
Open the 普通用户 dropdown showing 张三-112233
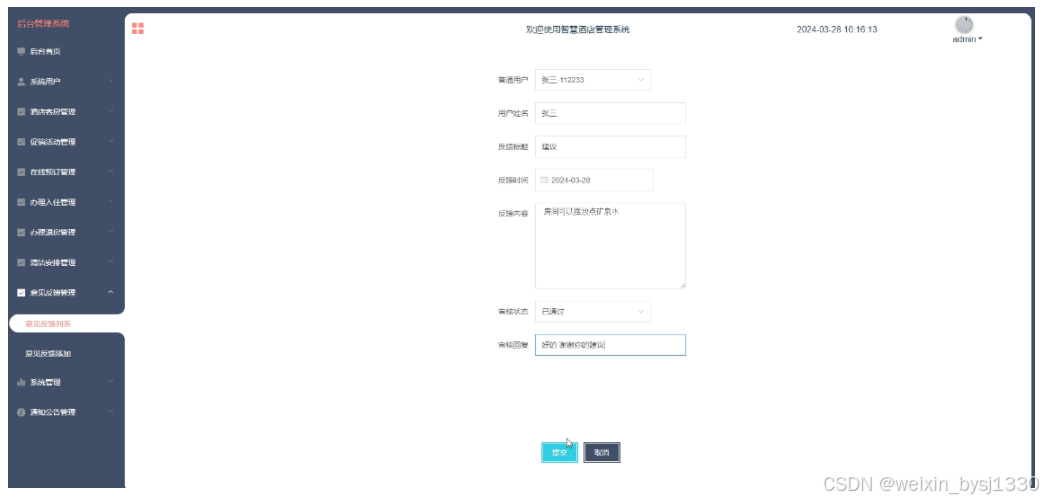pos(593,80)
